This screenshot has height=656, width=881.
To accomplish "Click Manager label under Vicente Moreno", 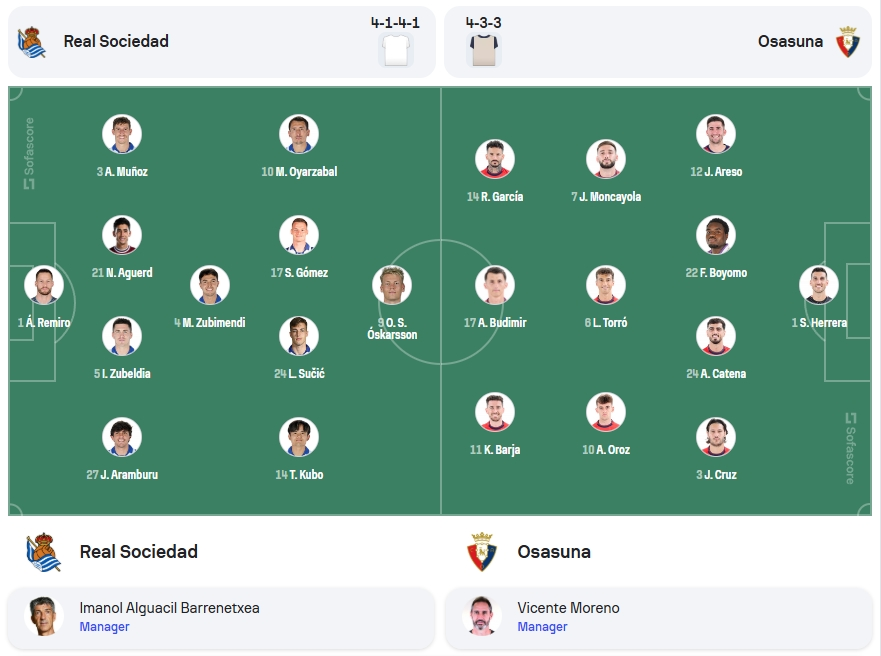I will click(x=542, y=627).
